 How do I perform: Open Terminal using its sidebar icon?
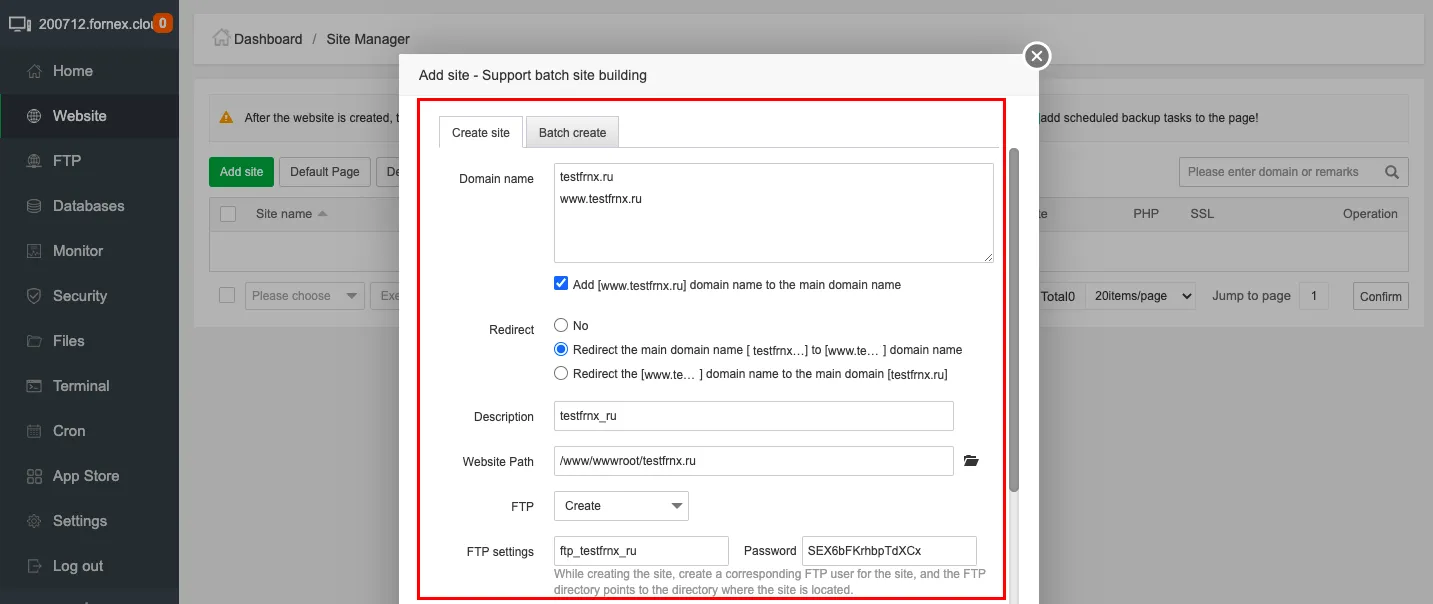point(34,386)
